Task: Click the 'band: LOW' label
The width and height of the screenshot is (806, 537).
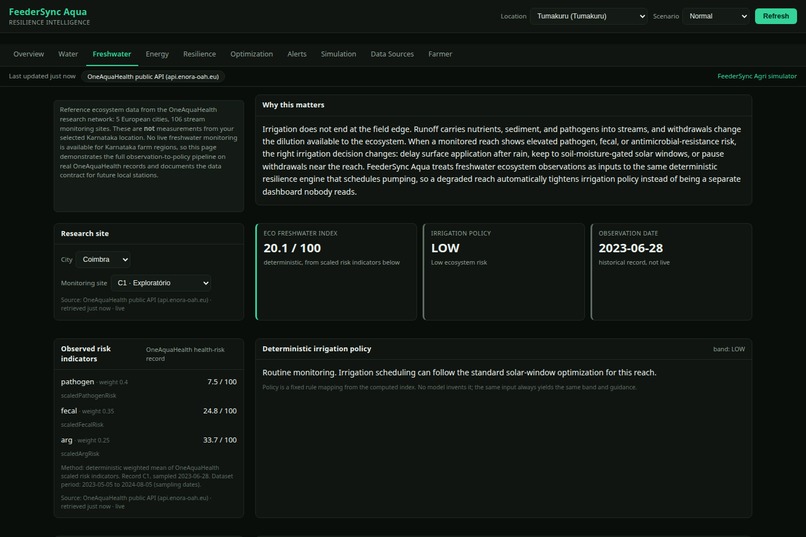Action: point(729,349)
